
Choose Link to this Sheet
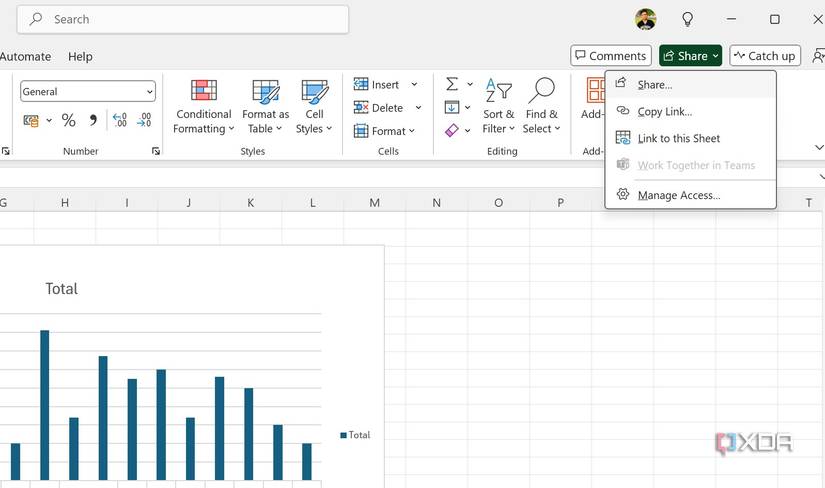[690, 138]
